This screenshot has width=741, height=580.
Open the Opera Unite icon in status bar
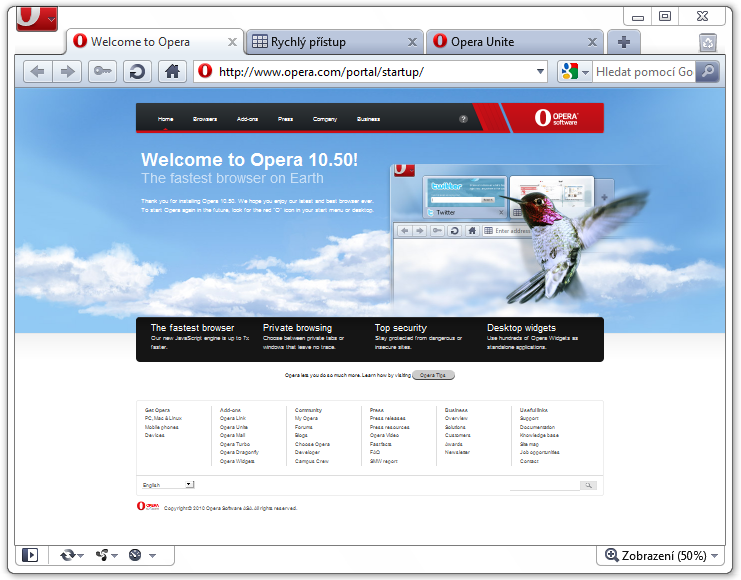(102, 555)
